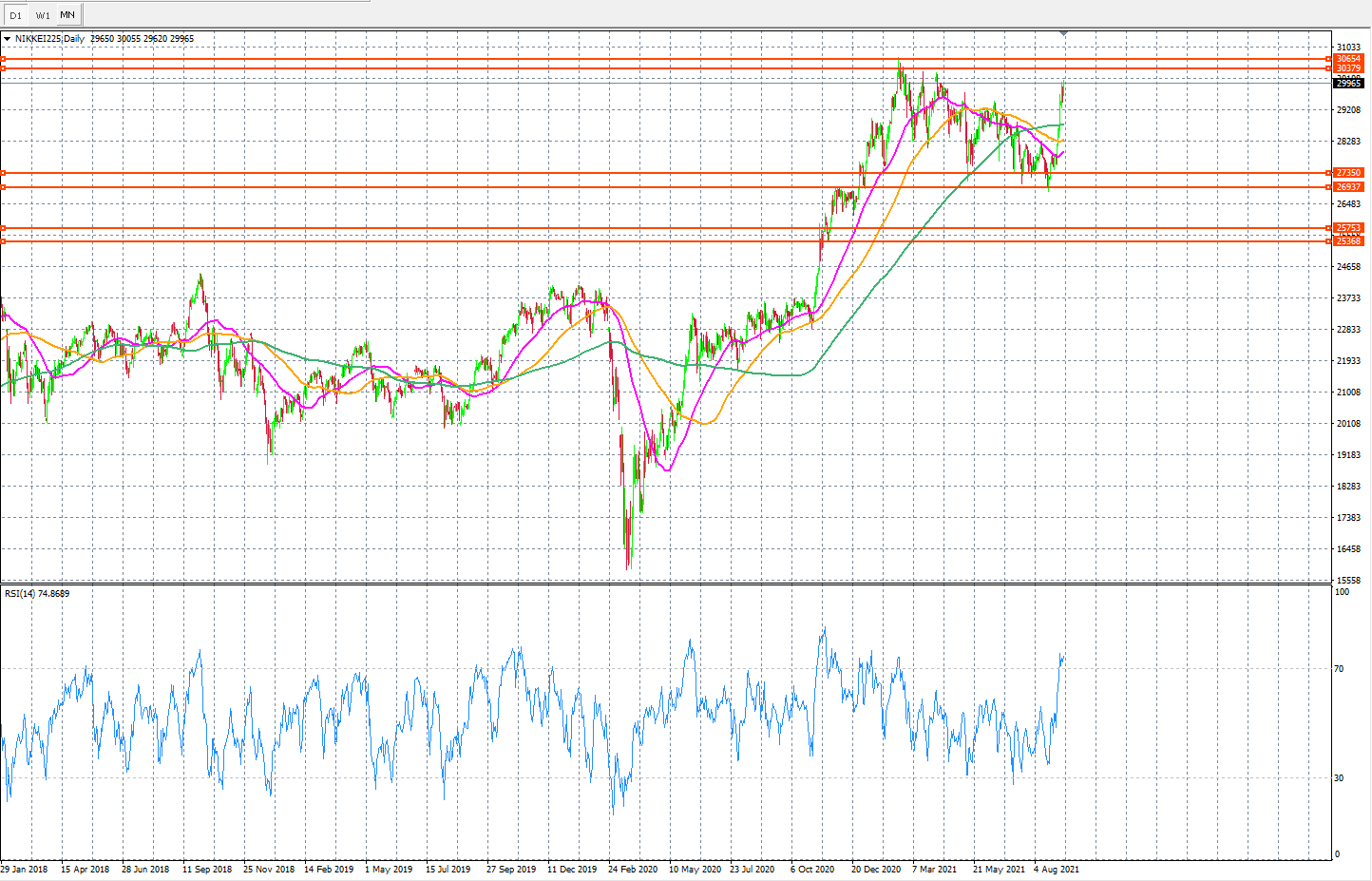
Task: Click the 23 Jul 2020 date label
Action: click(753, 869)
